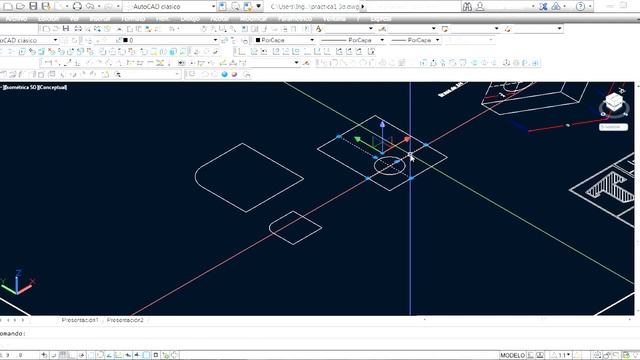This screenshot has width=640, height=360.
Task: Click the binoculars search icon in the title bar
Action: point(467,6)
